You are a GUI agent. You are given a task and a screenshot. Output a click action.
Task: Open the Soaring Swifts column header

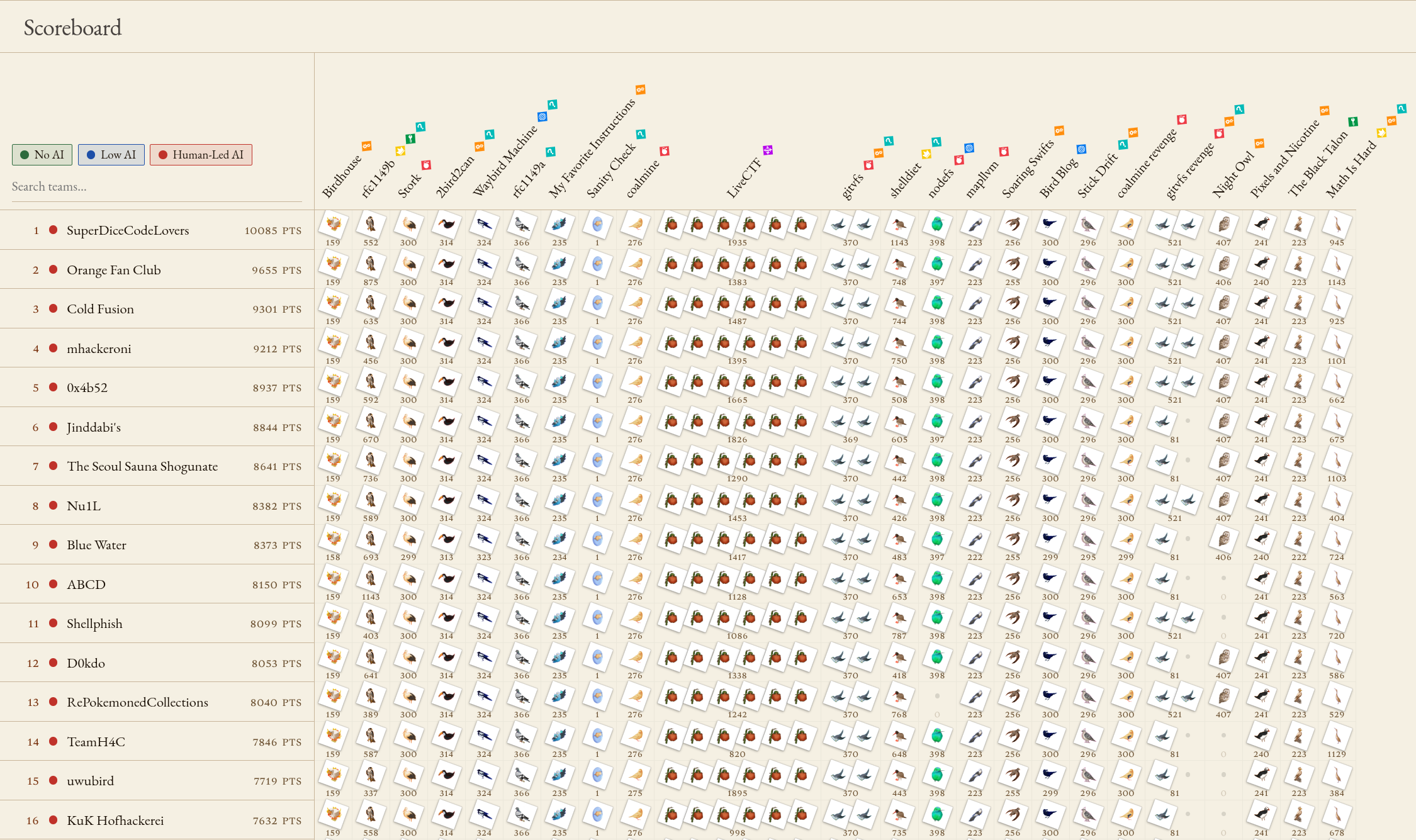(1028, 169)
